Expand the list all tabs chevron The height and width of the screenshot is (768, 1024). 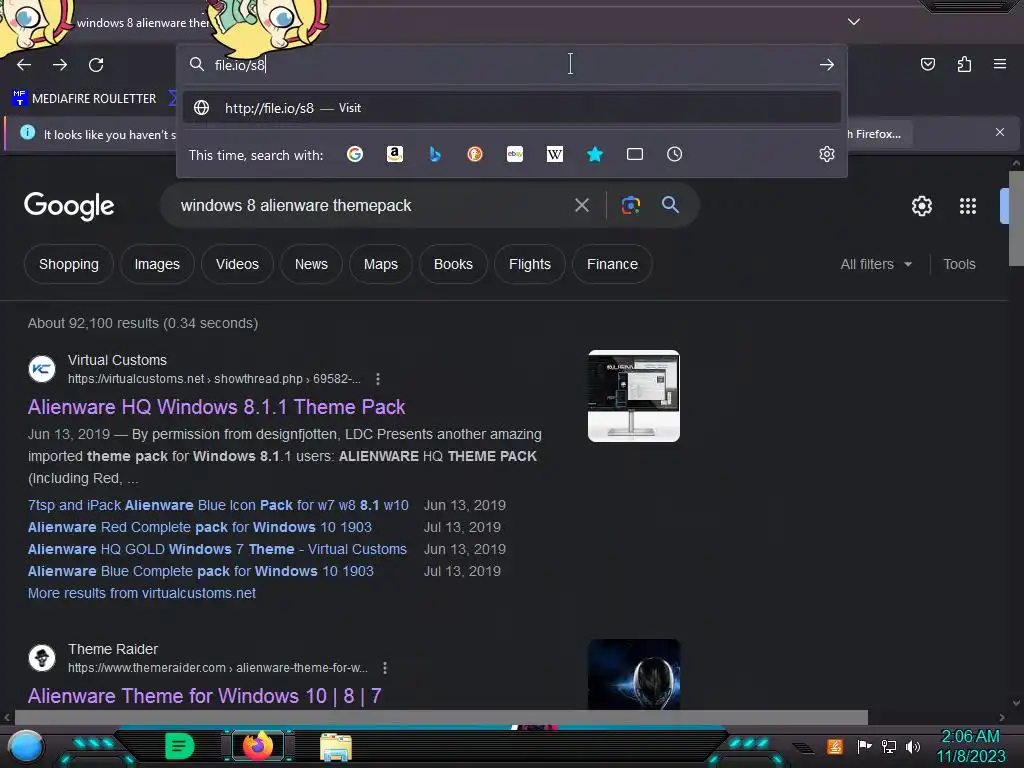(854, 22)
